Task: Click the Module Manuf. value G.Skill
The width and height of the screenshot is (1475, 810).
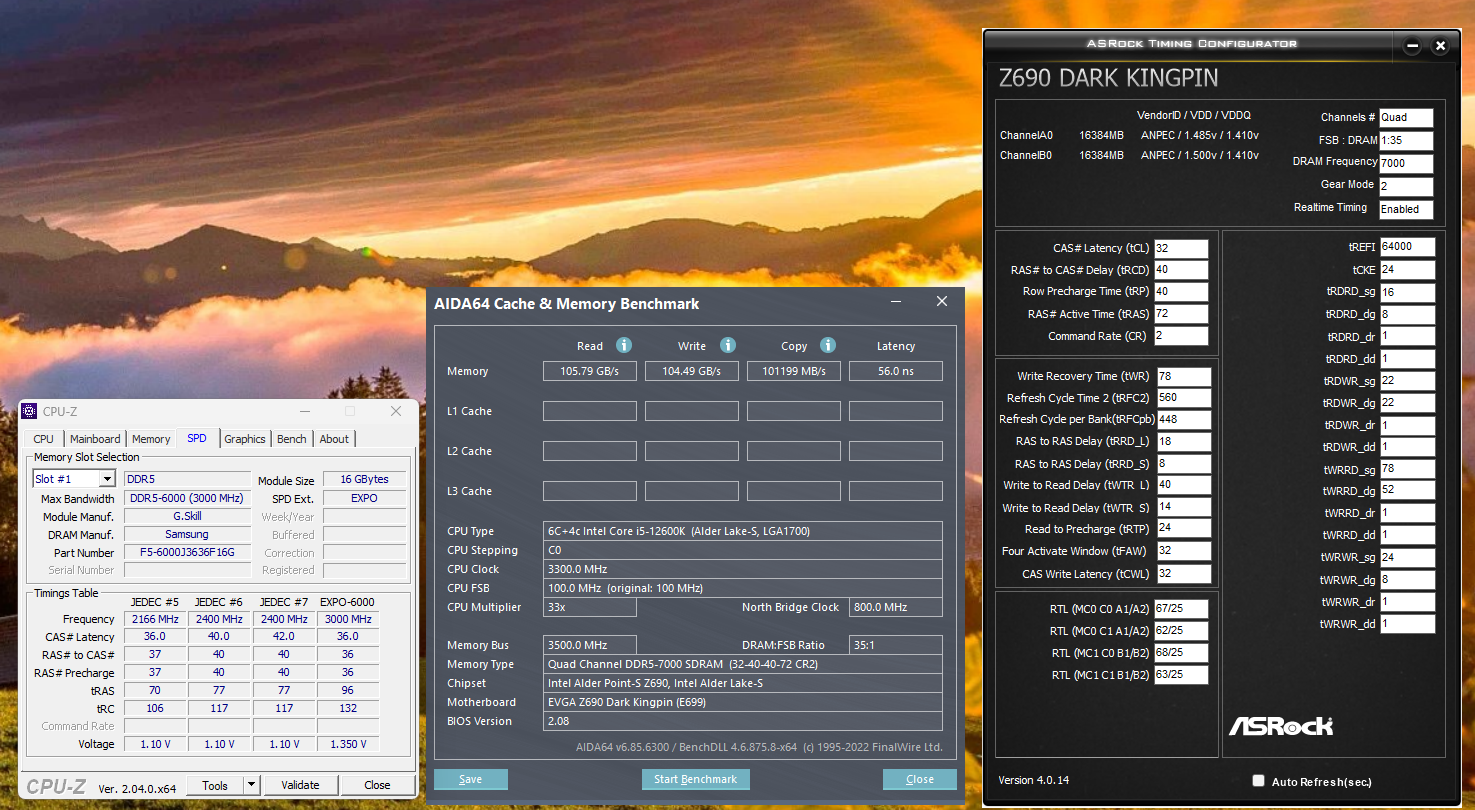Action: [187, 517]
